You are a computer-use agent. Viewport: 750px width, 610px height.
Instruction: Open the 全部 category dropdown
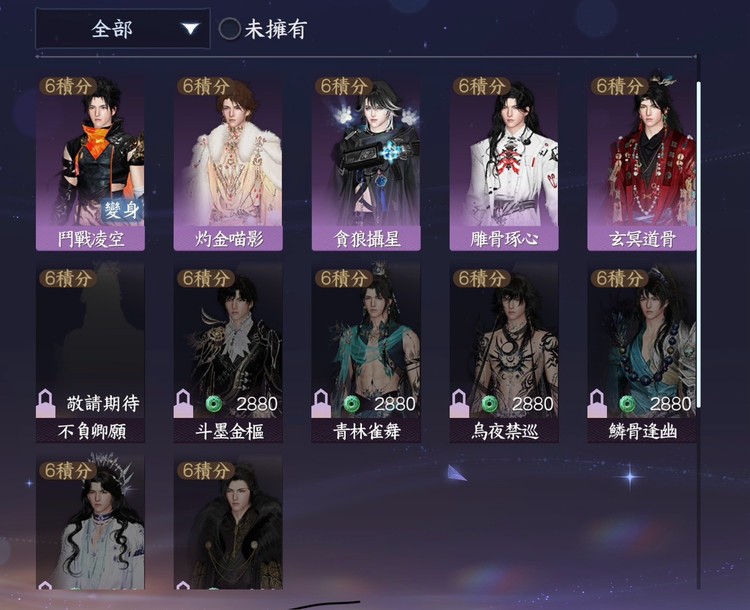[122, 29]
